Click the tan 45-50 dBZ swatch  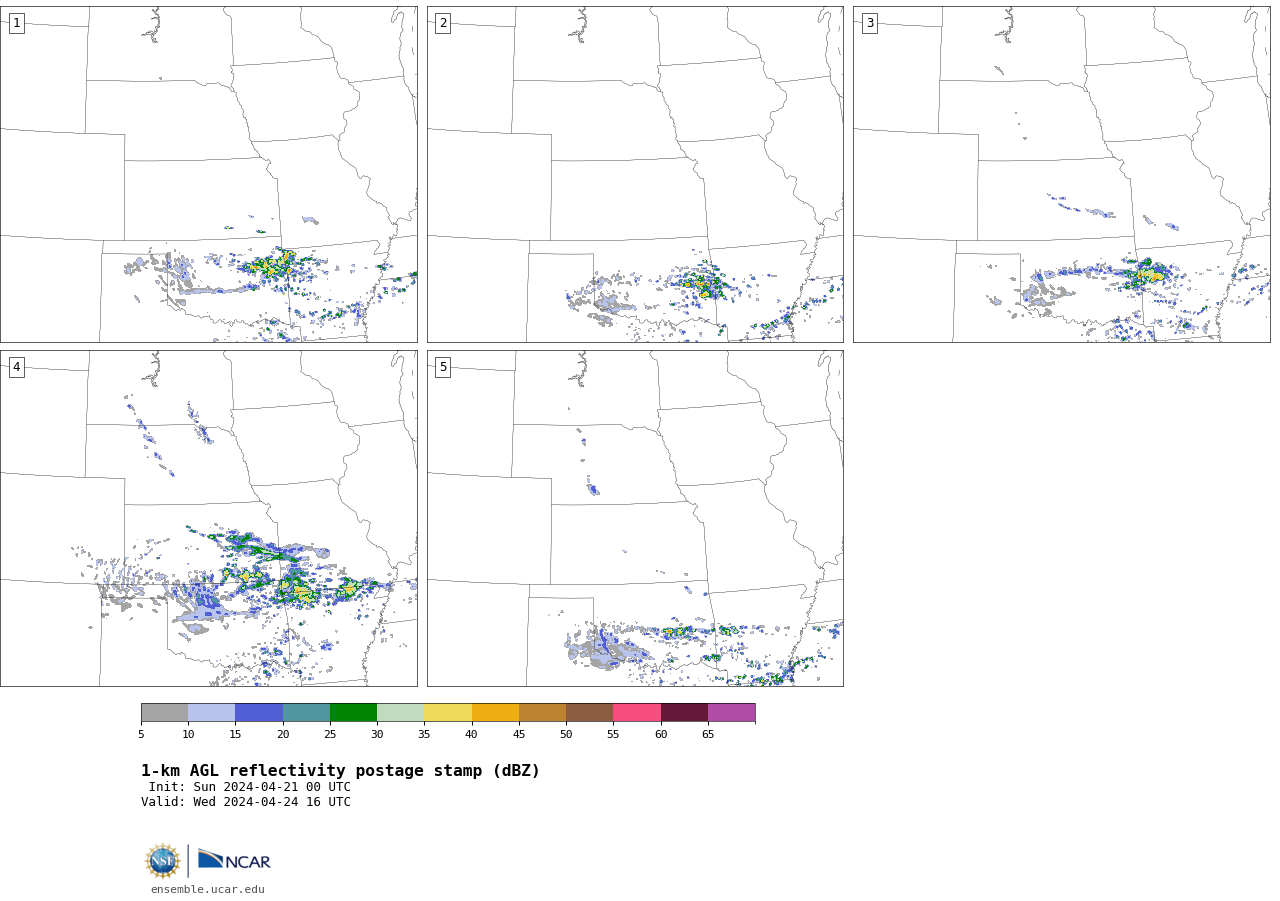pos(542,713)
